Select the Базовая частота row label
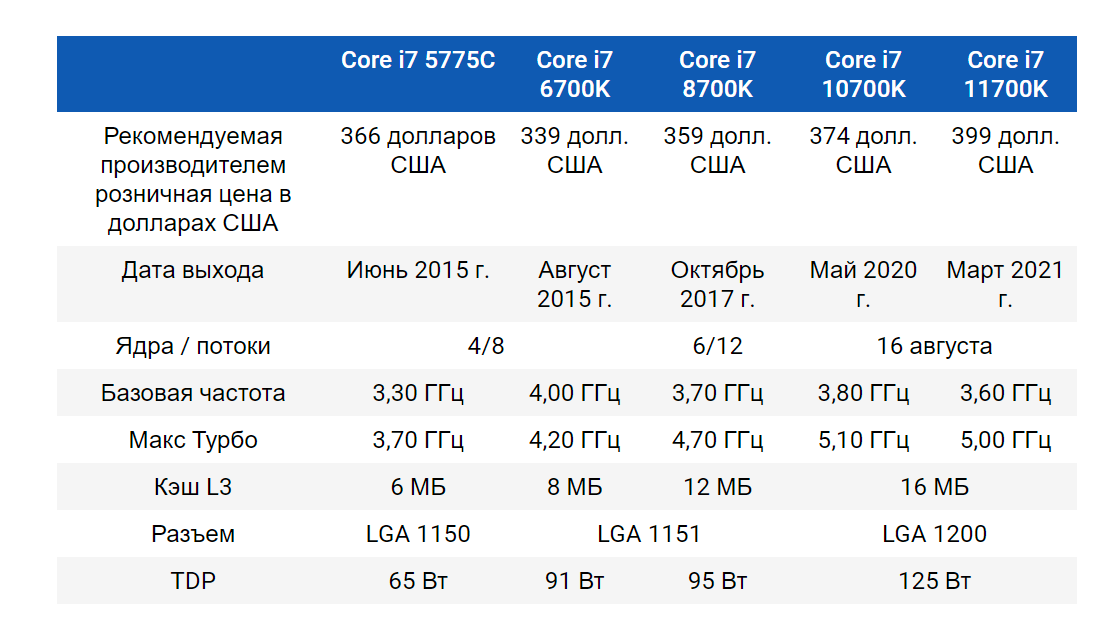This screenshot has height=630, width=1120. pos(193,393)
